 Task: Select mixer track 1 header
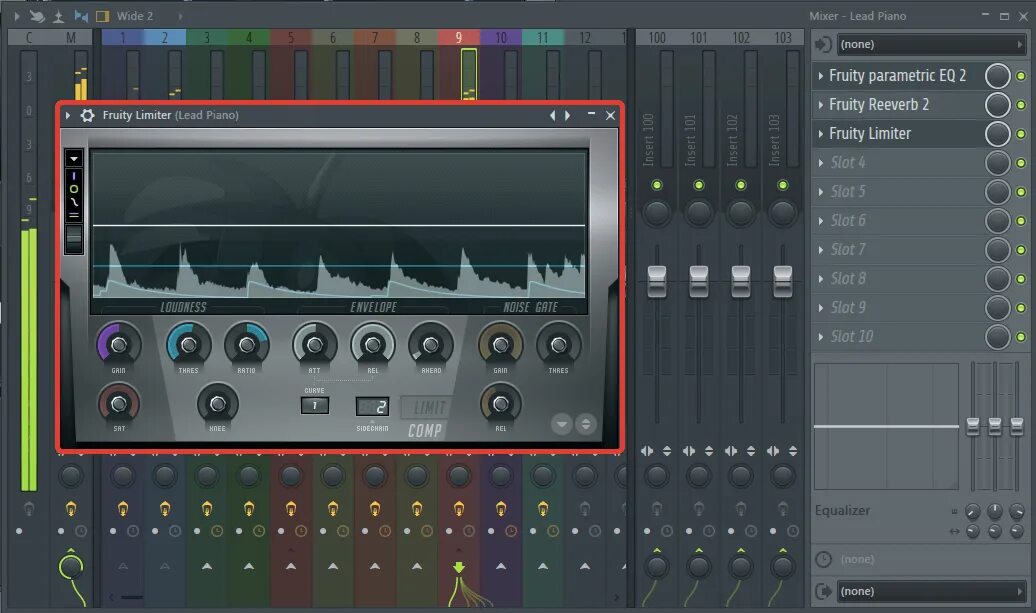[x=122, y=38]
